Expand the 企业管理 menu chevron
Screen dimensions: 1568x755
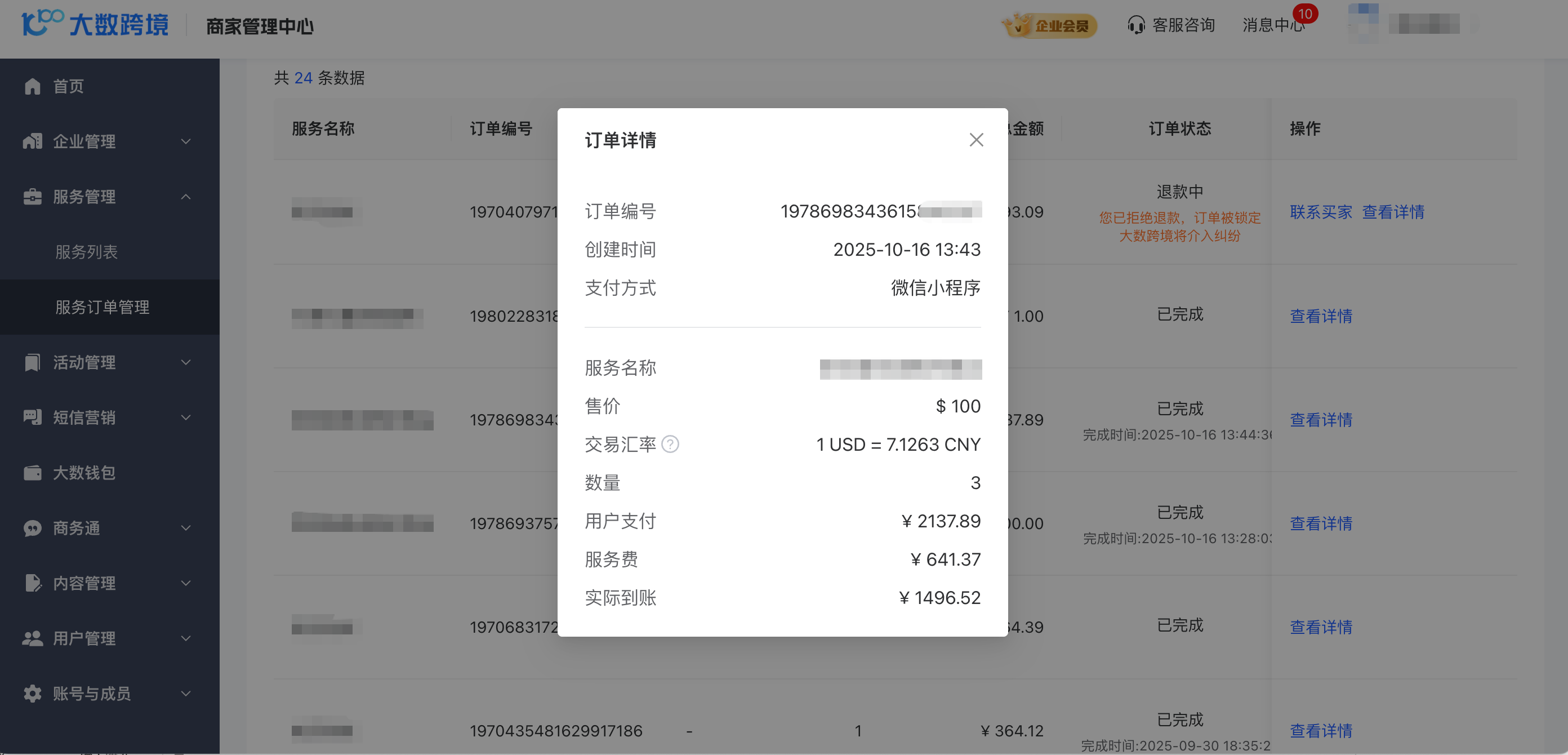coord(186,141)
